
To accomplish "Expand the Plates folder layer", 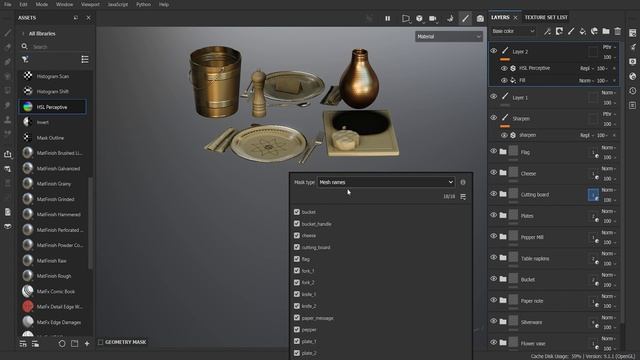I will coord(503,216).
